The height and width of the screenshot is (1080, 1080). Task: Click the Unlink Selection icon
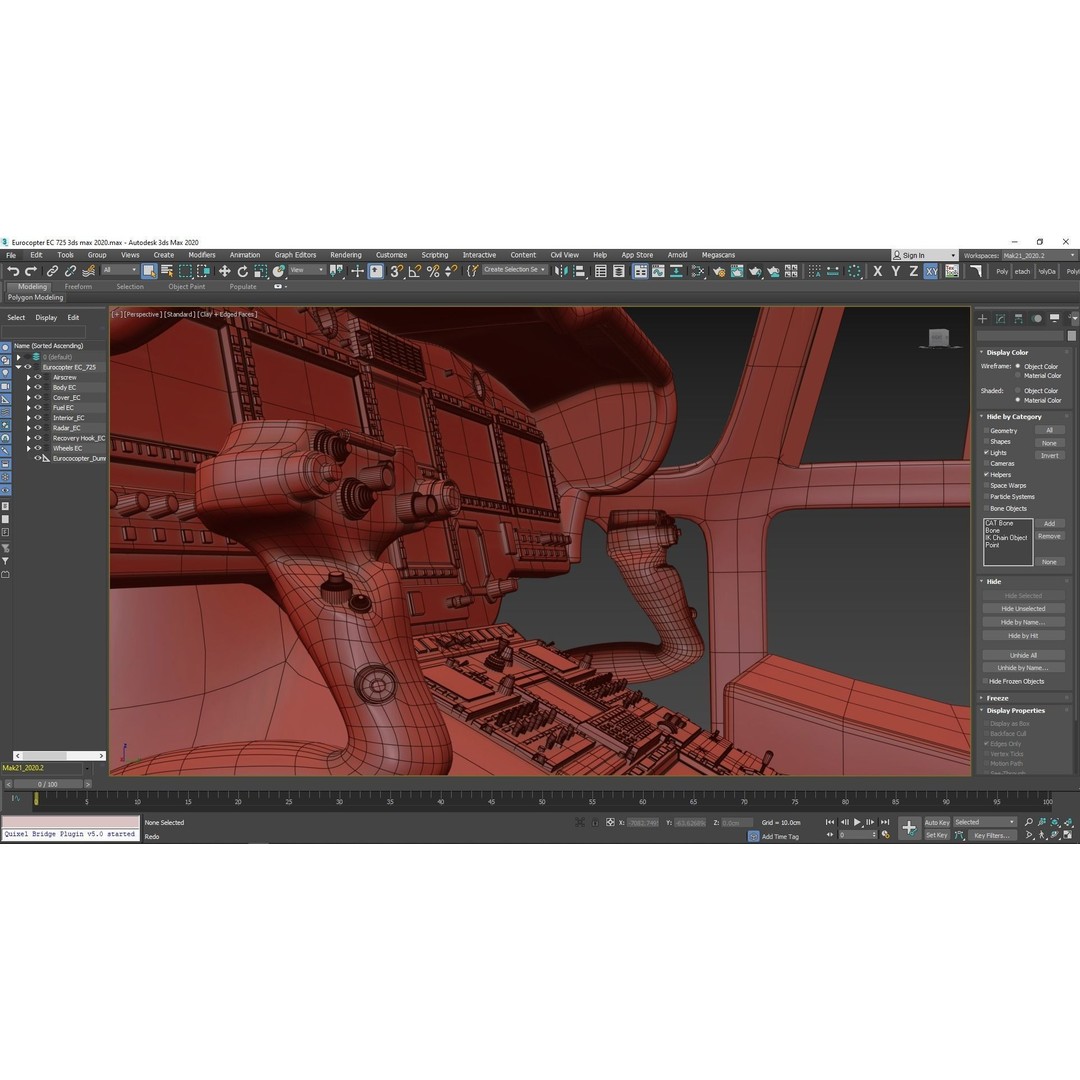(x=70, y=271)
